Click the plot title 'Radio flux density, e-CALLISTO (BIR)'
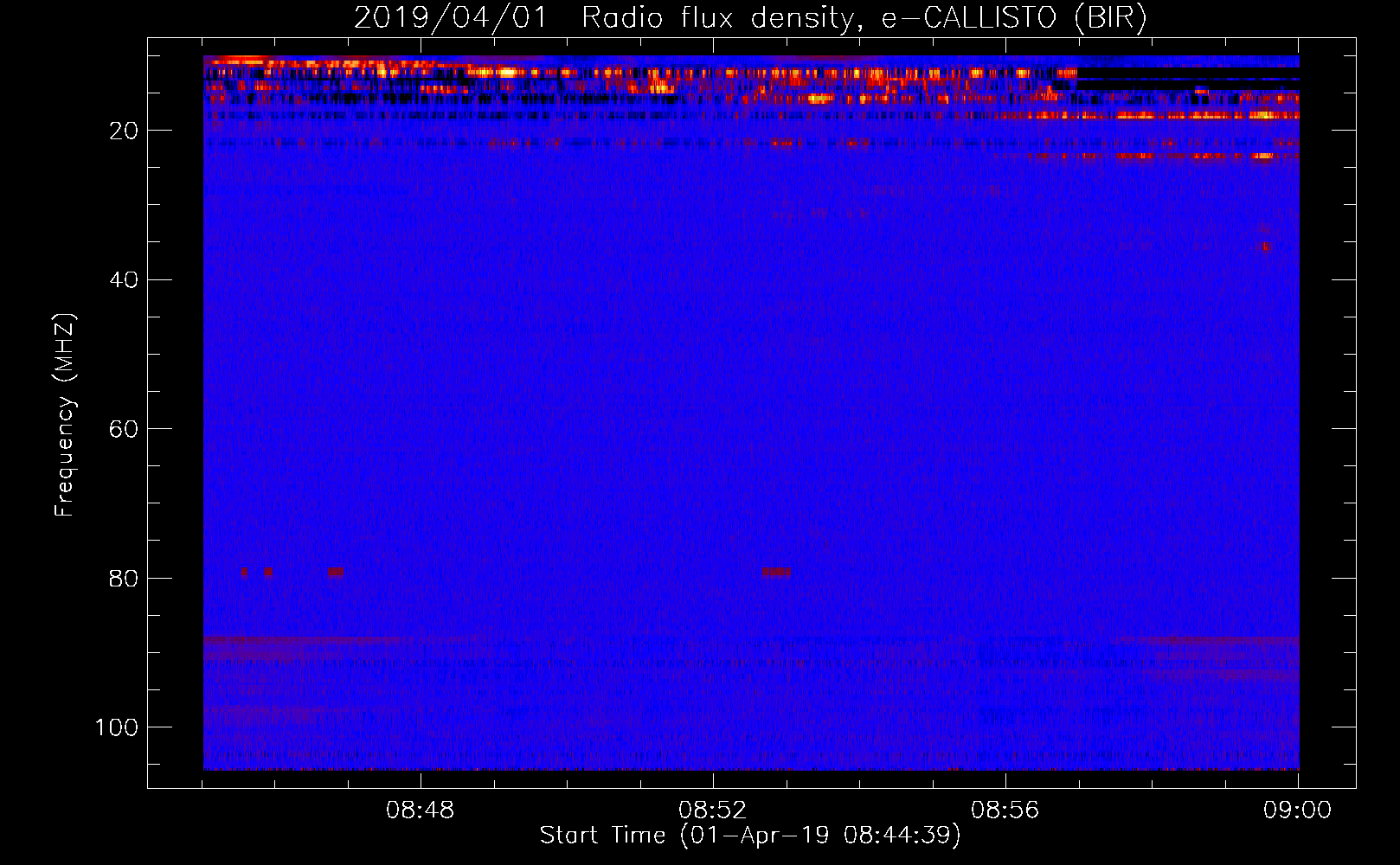 (x=864, y=18)
